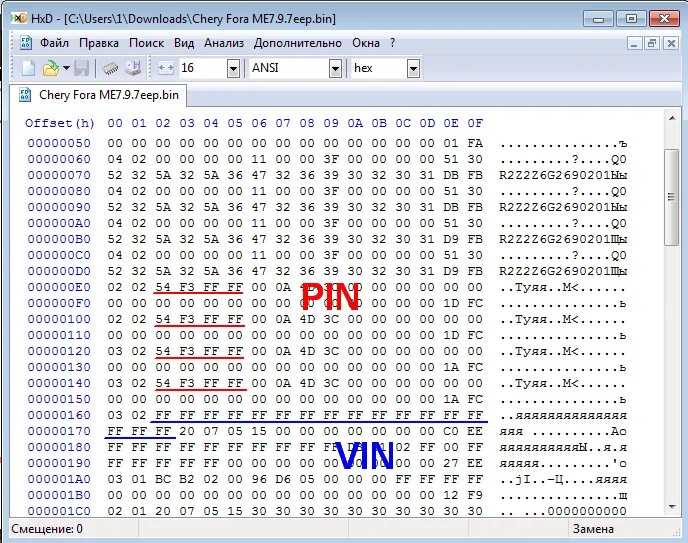Image resolution: width=688 pixels, height=543 pixels.
Task: Click byte F3 in row 00000100
Action: coord(187,319)
